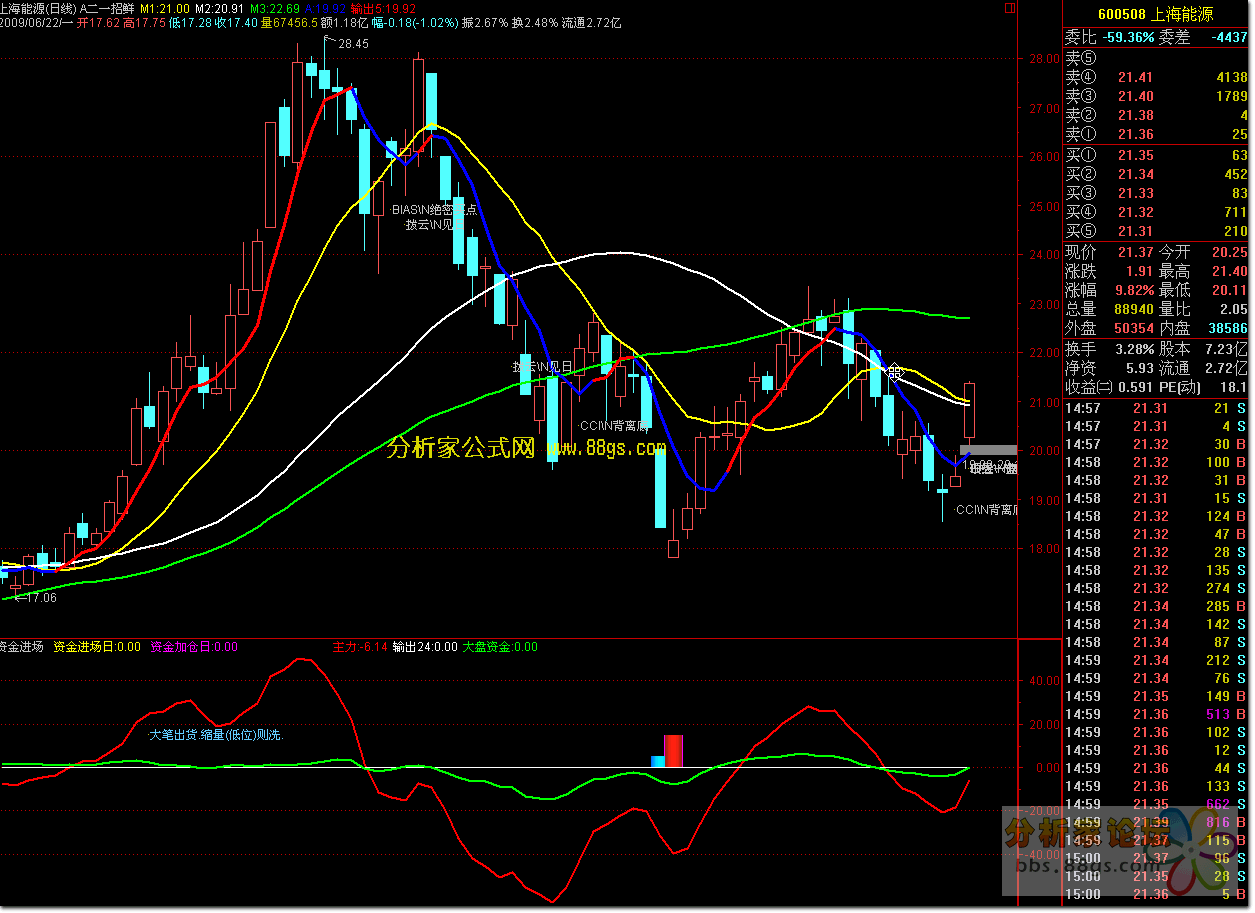Click the 卖④ volume 4138
Screen dimensions: 1255x913
point(1231,77)
